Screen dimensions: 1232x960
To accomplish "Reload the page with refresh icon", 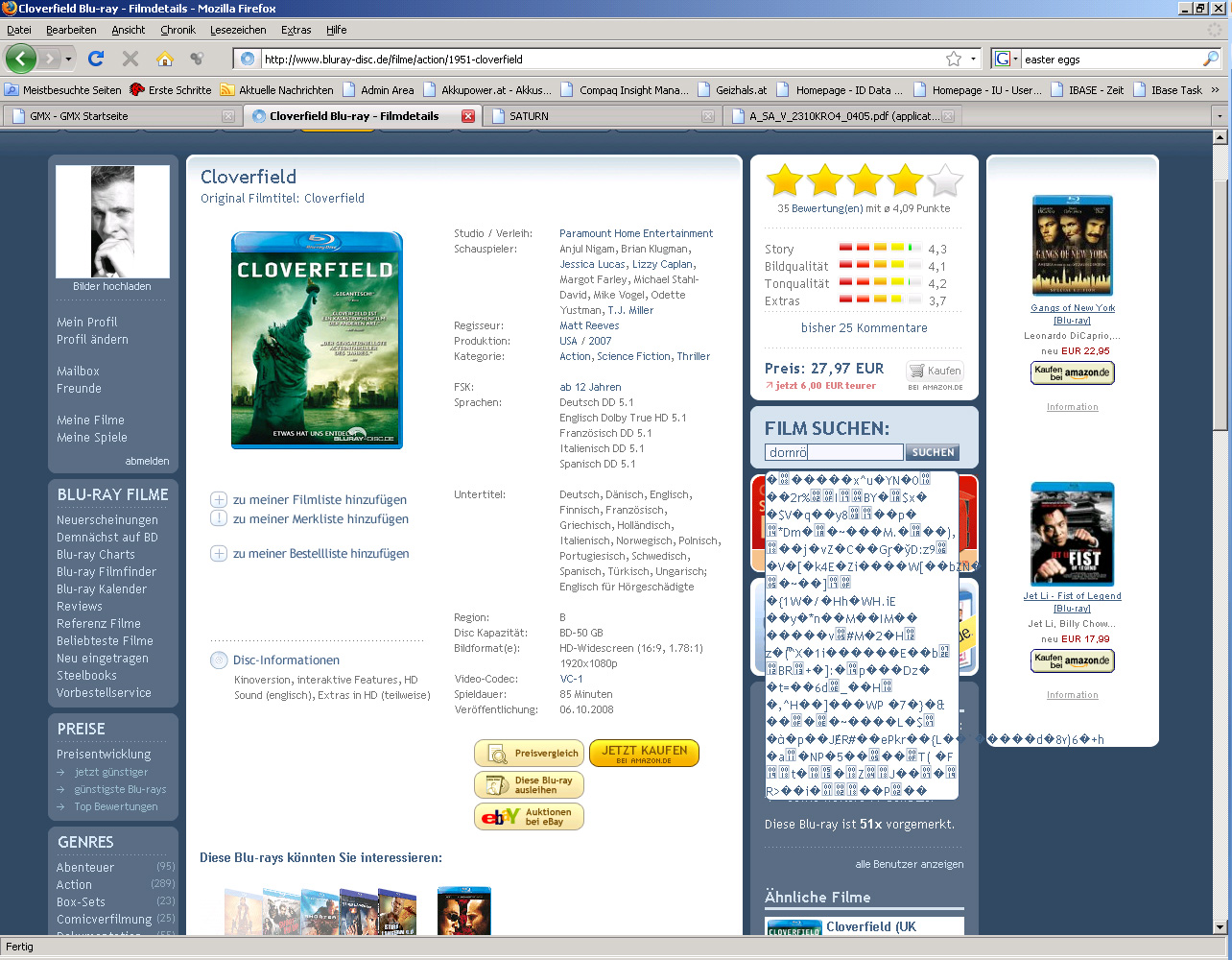I will pyautogui.click(x=96, y=59).
